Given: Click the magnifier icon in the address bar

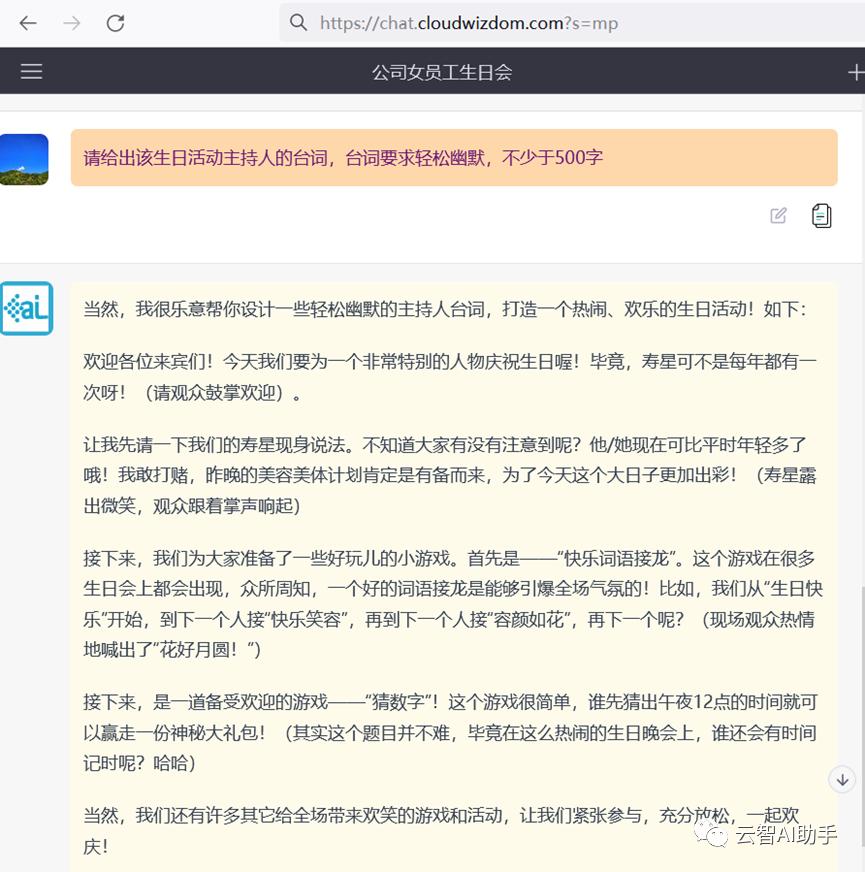Looking at the screenshot, I should click(297, 21).
